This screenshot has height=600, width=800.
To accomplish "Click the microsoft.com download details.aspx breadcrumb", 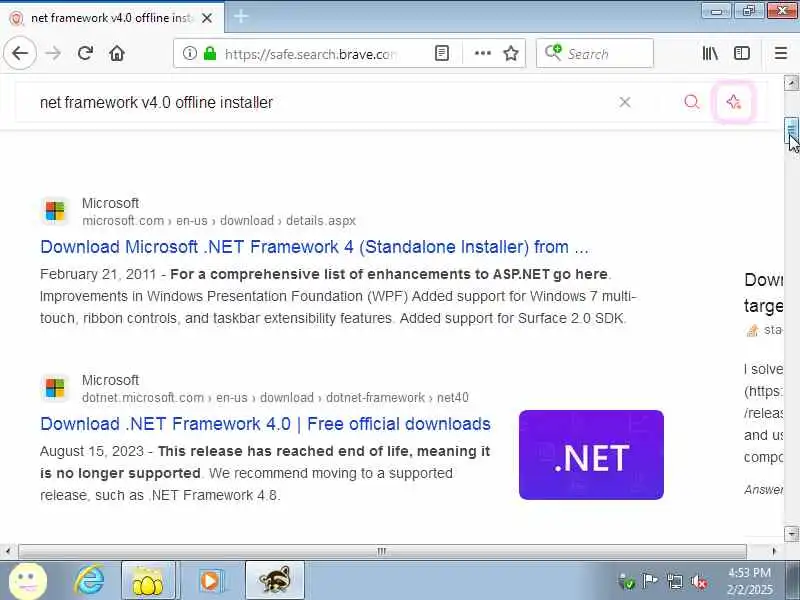I will click(219, 221).
